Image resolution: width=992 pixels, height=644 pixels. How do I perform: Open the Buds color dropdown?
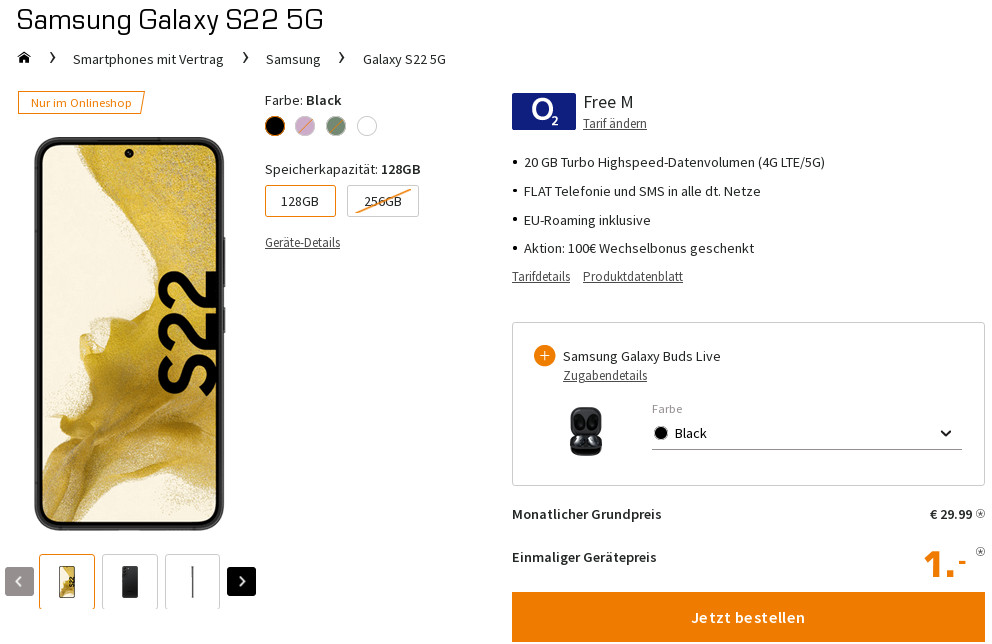coord(806,433)
